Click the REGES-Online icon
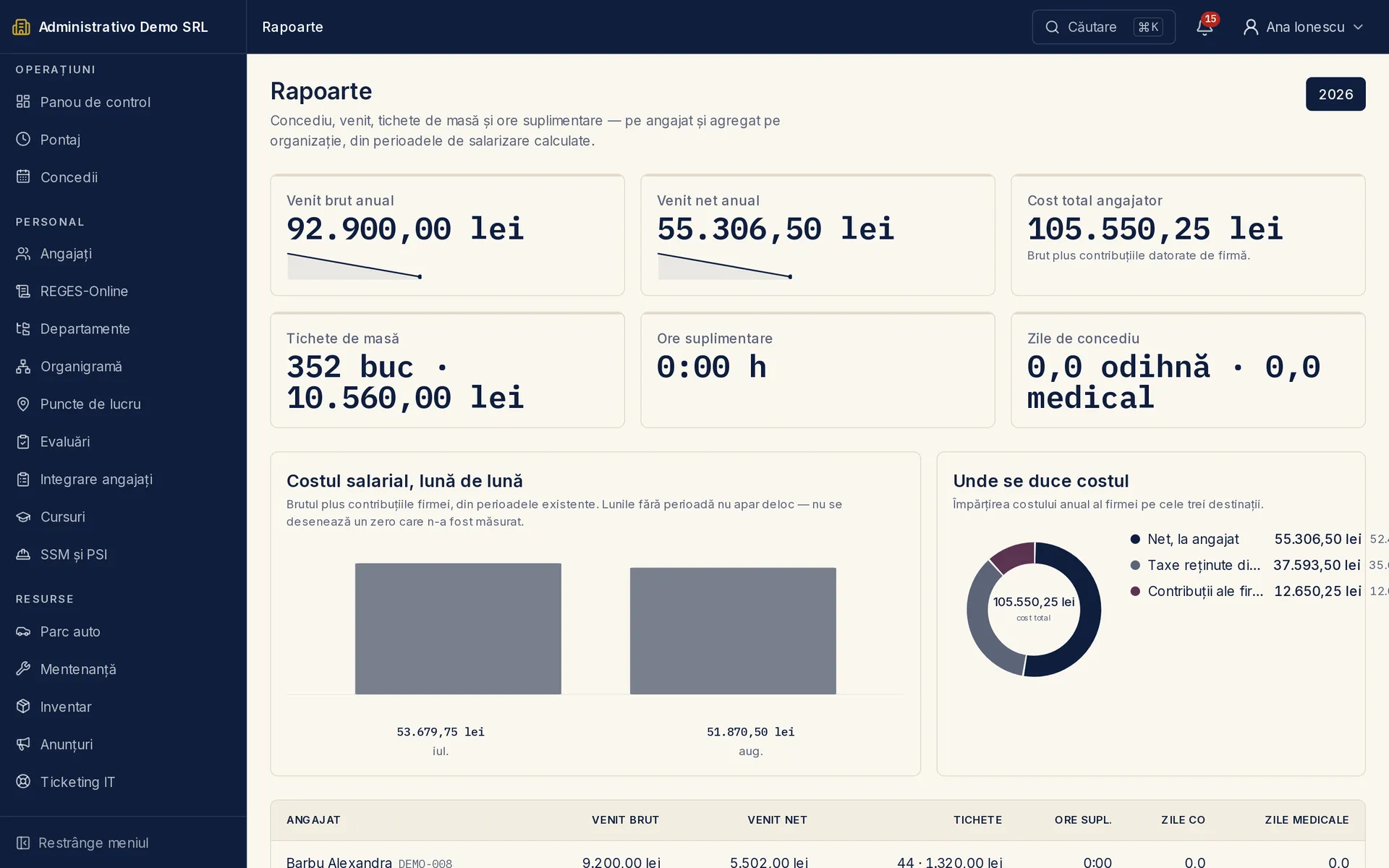Image resolution: width=1389 pixels, height=868 pixels. [23, 292]
